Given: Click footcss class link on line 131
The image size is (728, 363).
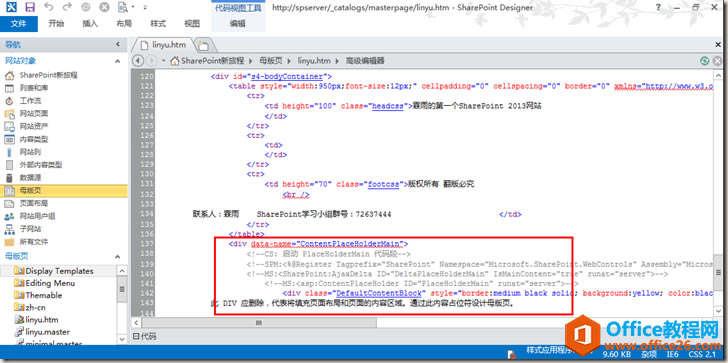Looking at the screenshot, I should click(384, 184).
